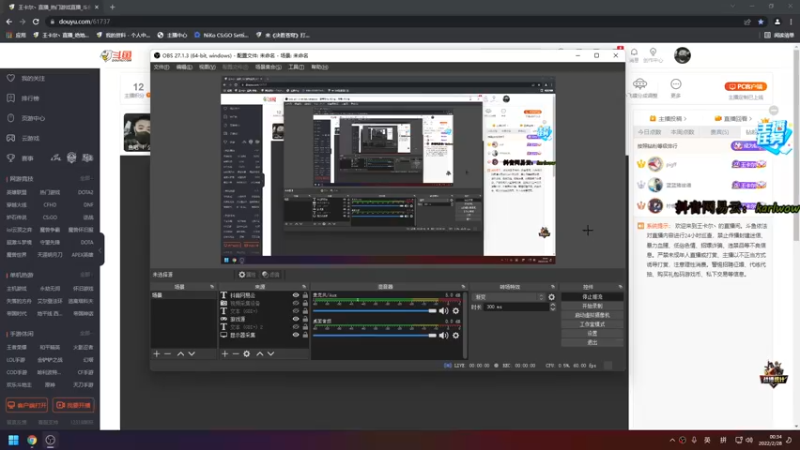Lock the display capture source
800x450 pixels.
coord(305,335)
